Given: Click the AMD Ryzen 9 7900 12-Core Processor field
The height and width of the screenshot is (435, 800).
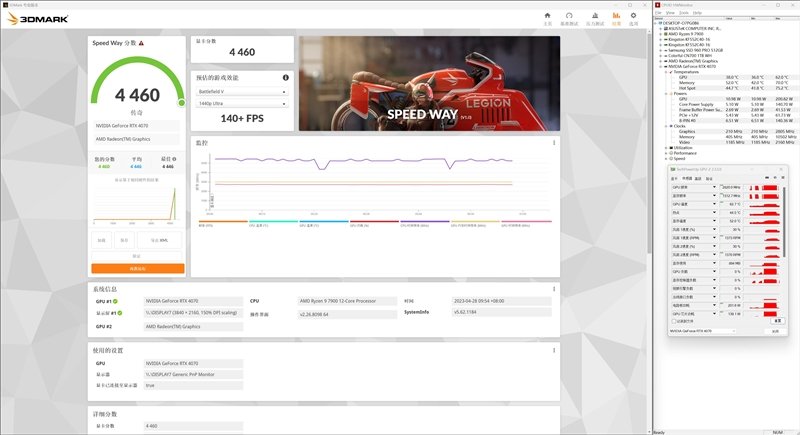Looking at the screenshot, I should pos(347,301).
